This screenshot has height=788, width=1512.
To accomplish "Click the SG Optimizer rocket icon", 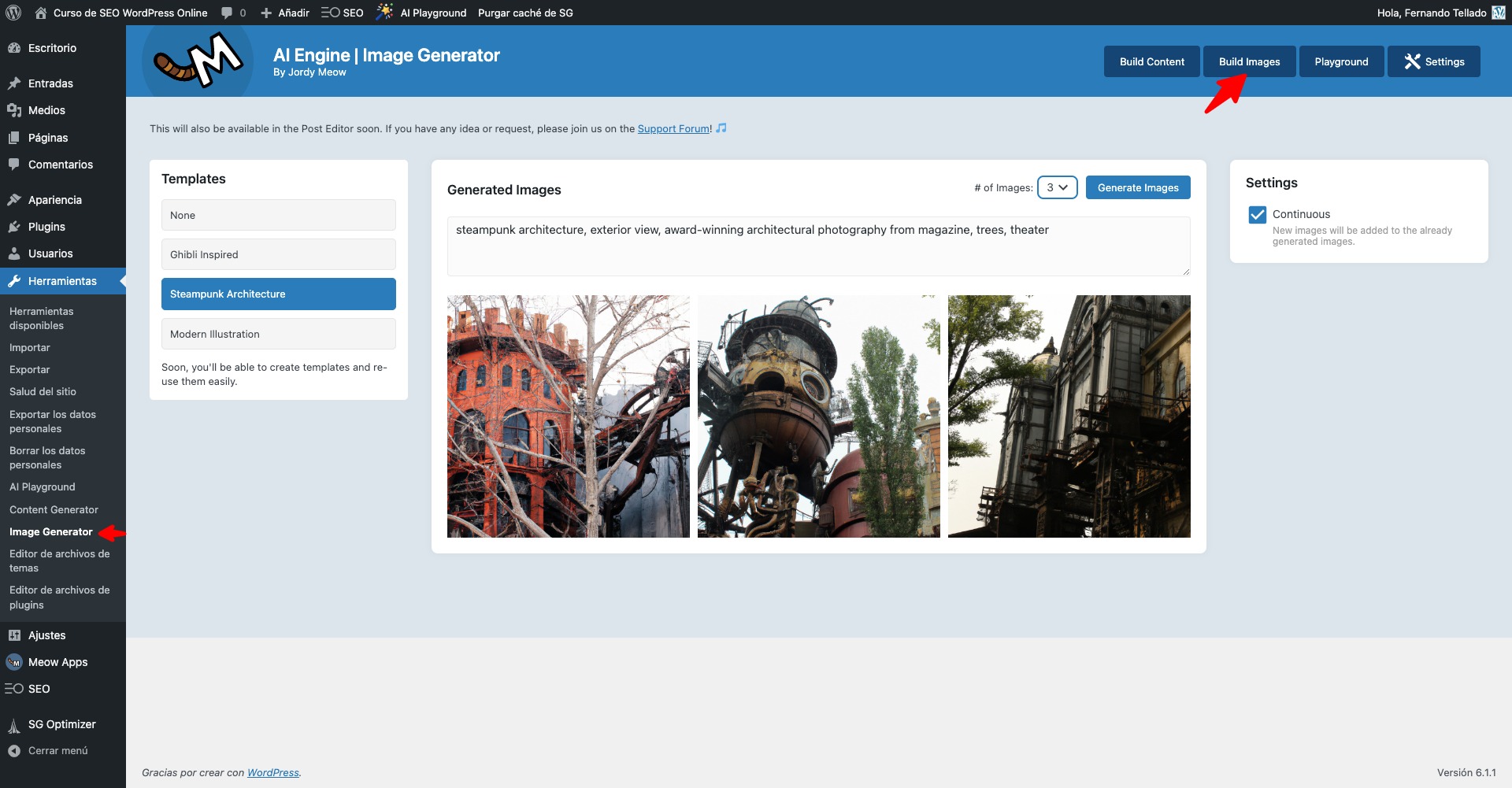I will tap(14, 725).
